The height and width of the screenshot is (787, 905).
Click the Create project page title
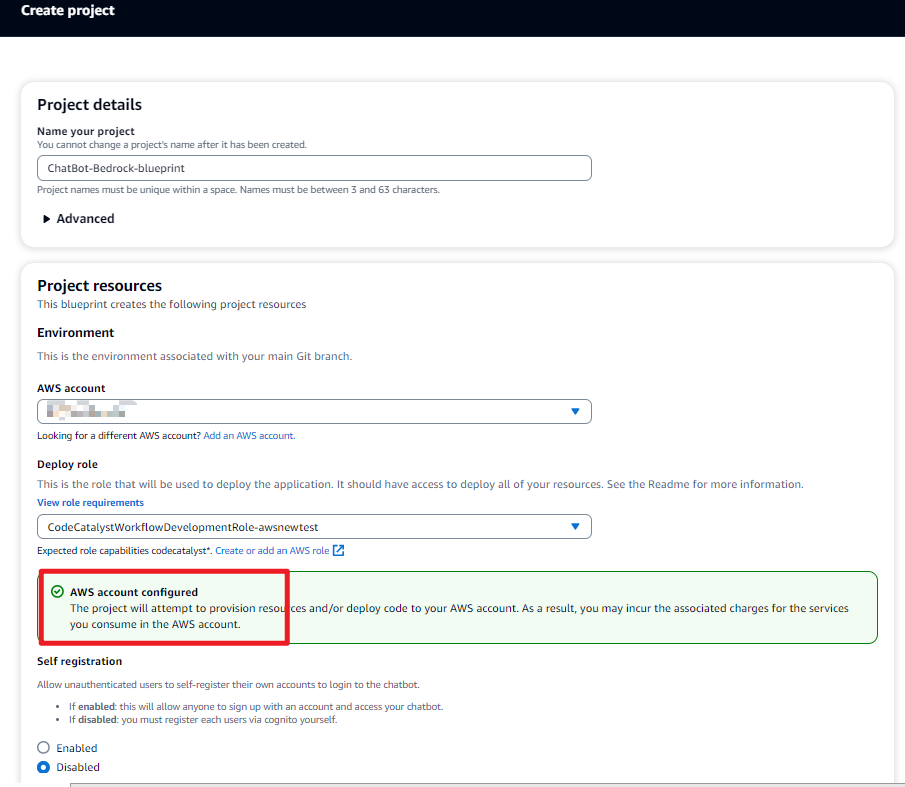coord(68,11)
